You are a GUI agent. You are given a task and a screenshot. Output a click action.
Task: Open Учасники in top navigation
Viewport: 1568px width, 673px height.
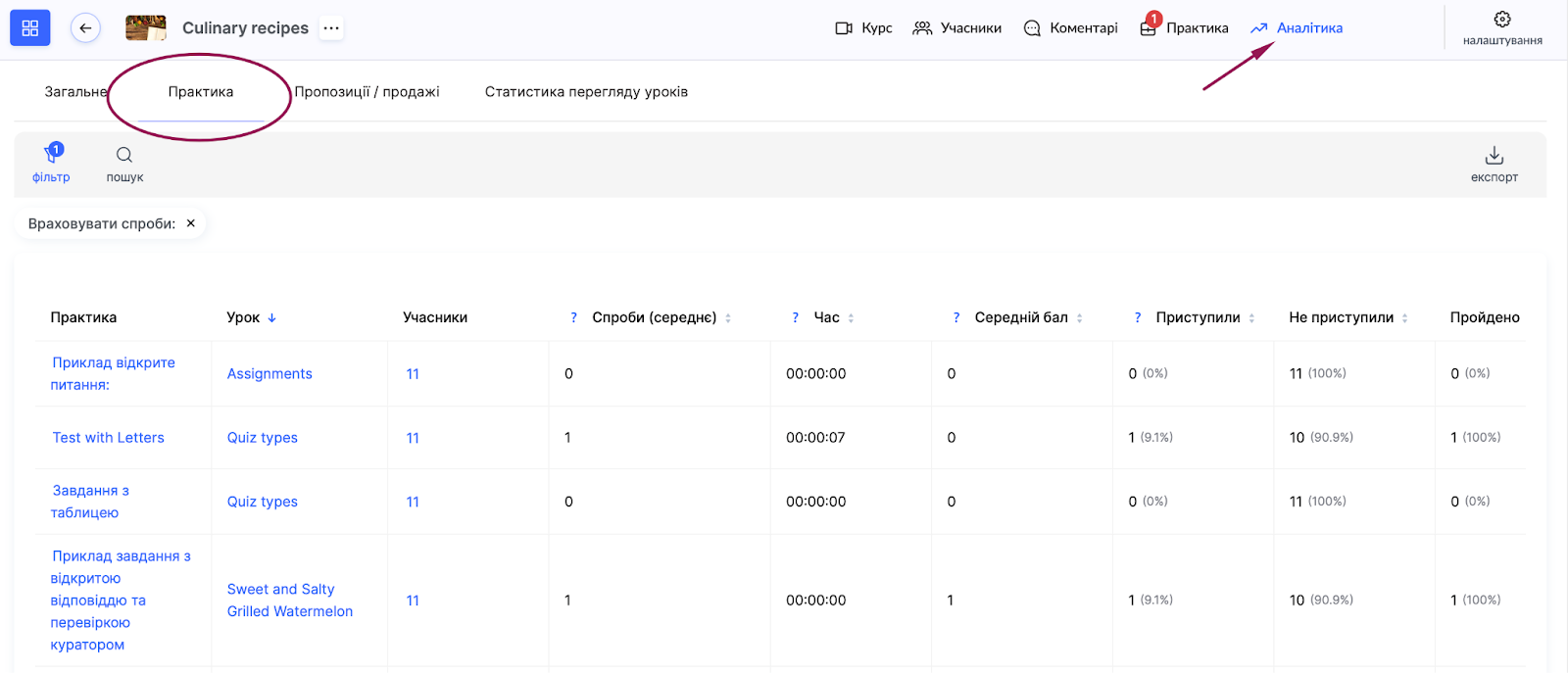click(x=956, y=28)
